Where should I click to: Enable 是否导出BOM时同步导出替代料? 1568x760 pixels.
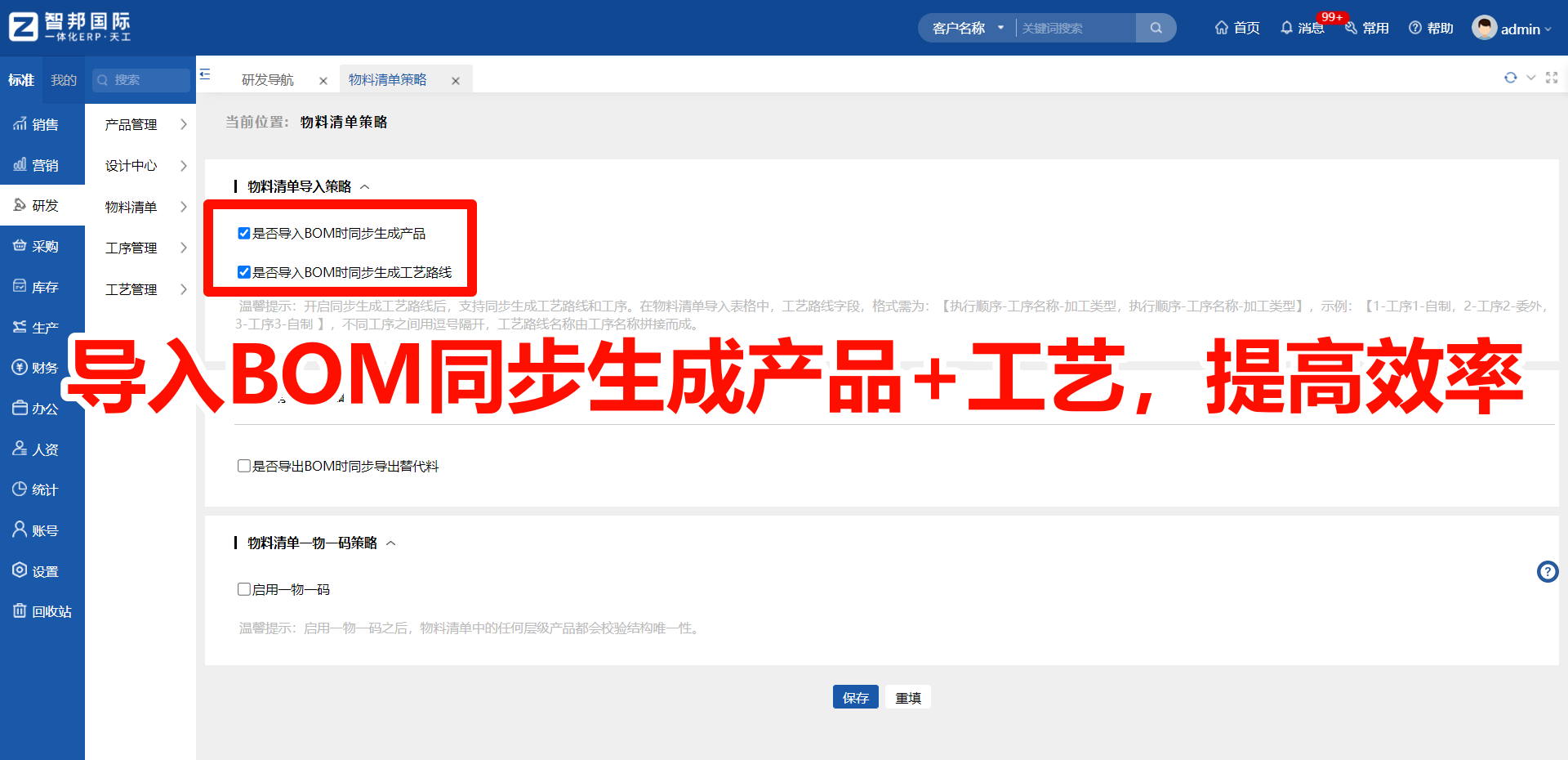(x=243, y=466)
